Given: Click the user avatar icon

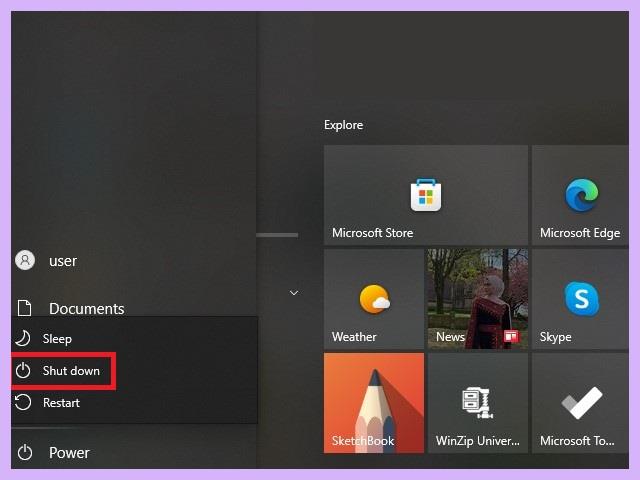Looking at the screenshot, I should coord(25,260).
